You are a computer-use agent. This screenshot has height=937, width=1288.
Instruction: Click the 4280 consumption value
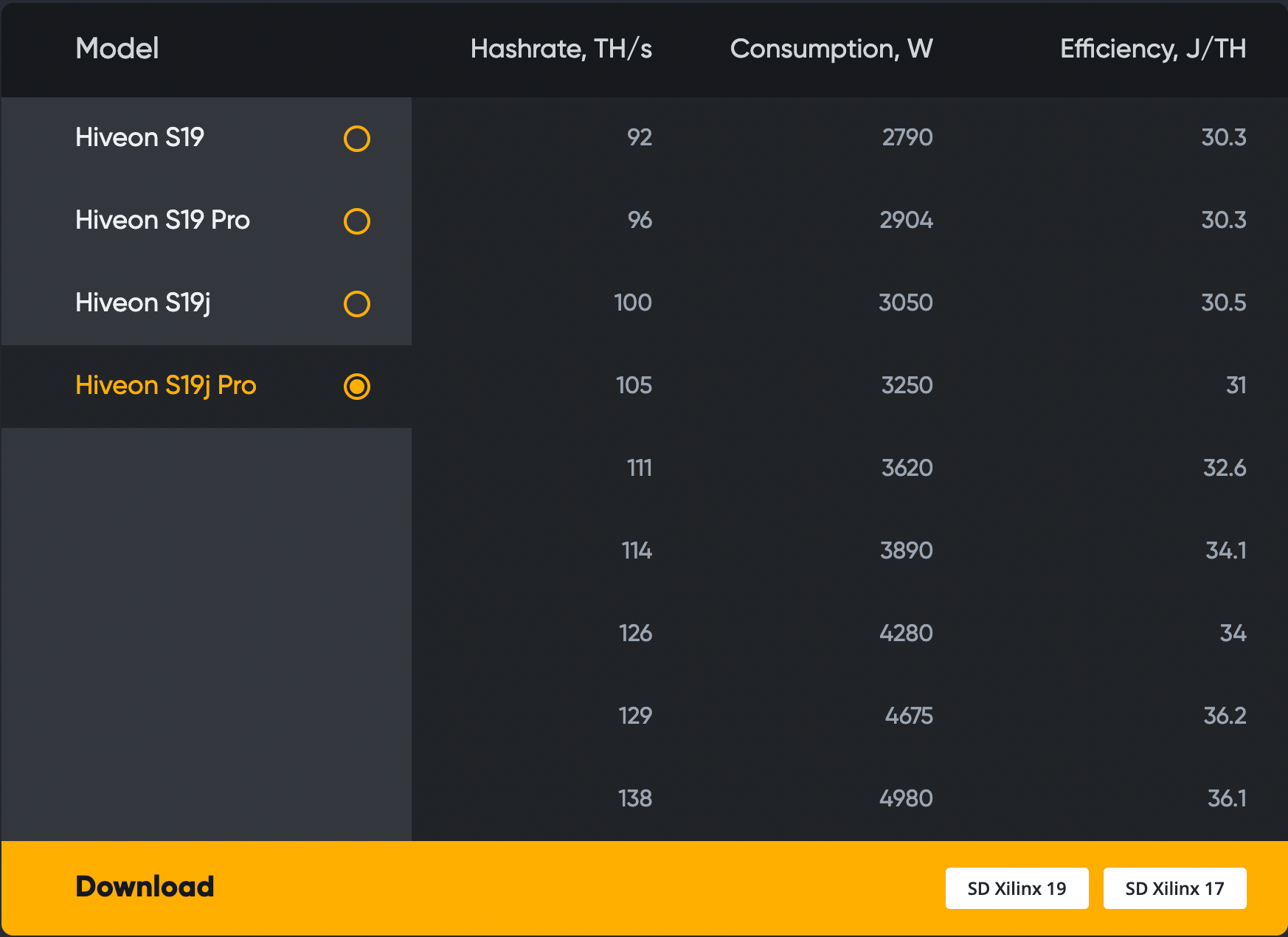906,633
